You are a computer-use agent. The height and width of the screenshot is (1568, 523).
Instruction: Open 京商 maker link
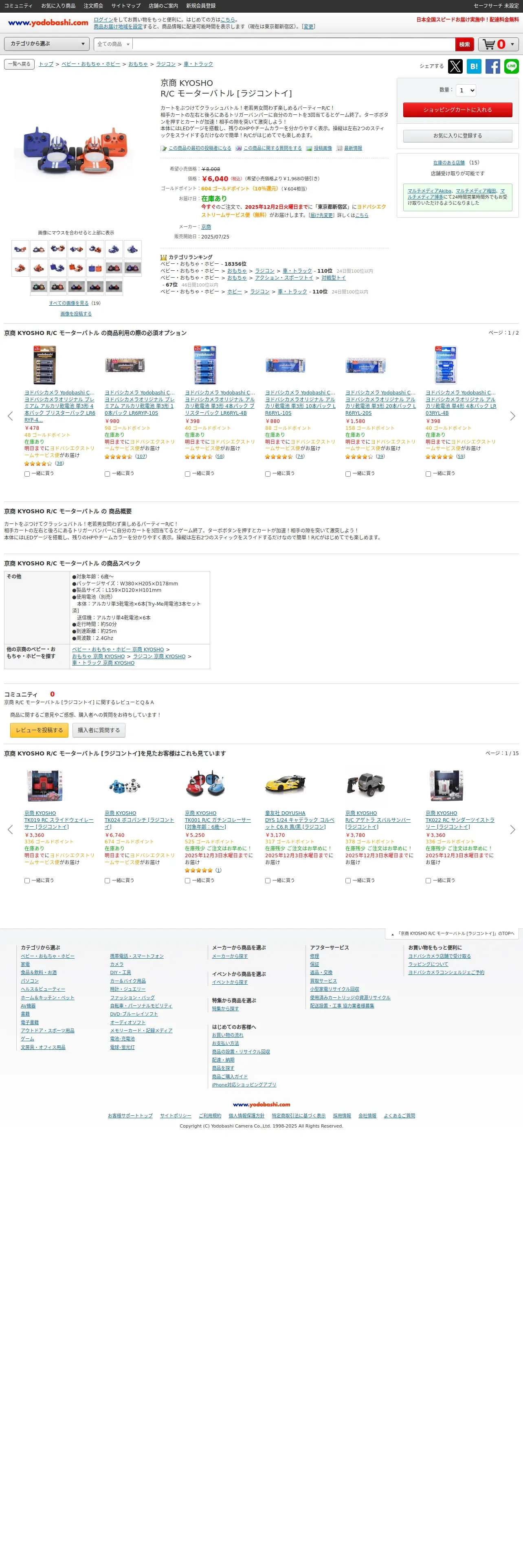point(207,226)
